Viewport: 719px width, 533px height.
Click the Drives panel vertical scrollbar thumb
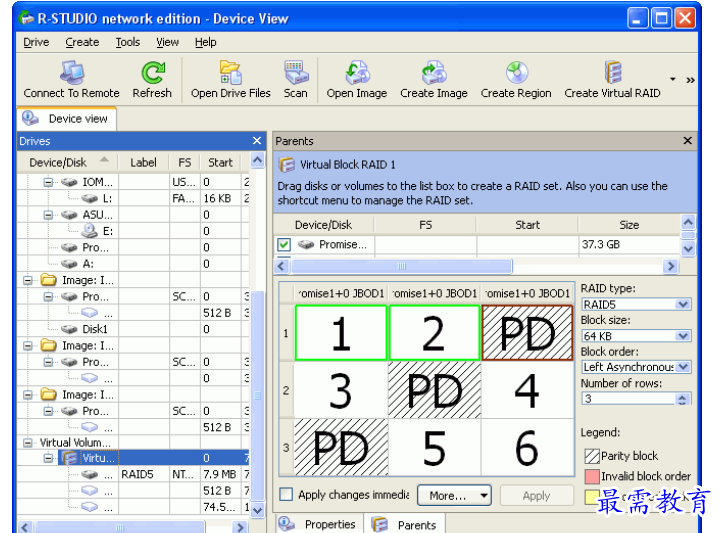258,395
